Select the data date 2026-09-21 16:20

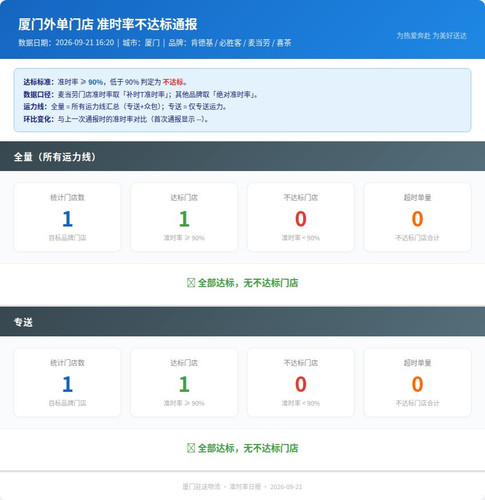[85, 43]
